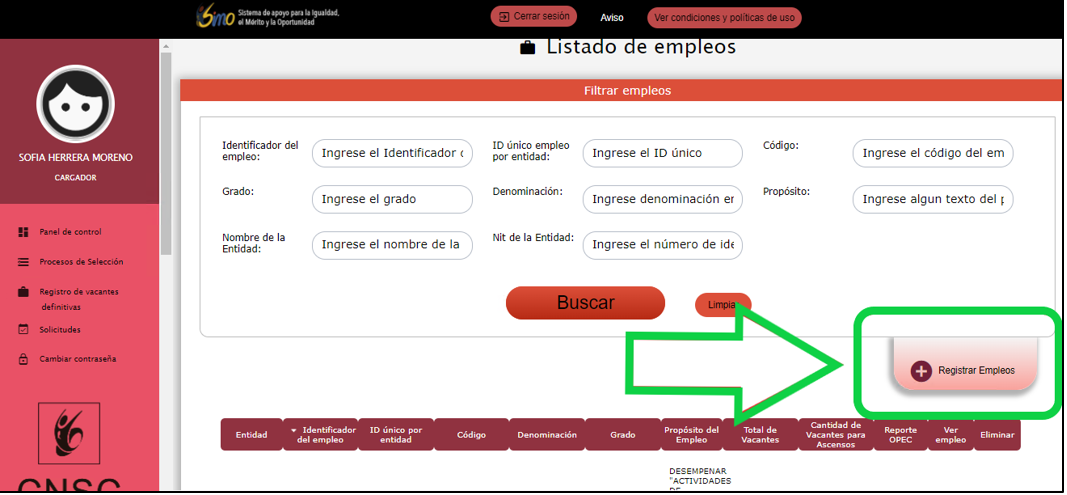Click the Procesos de Selección list icon

(x=23, y=262)
